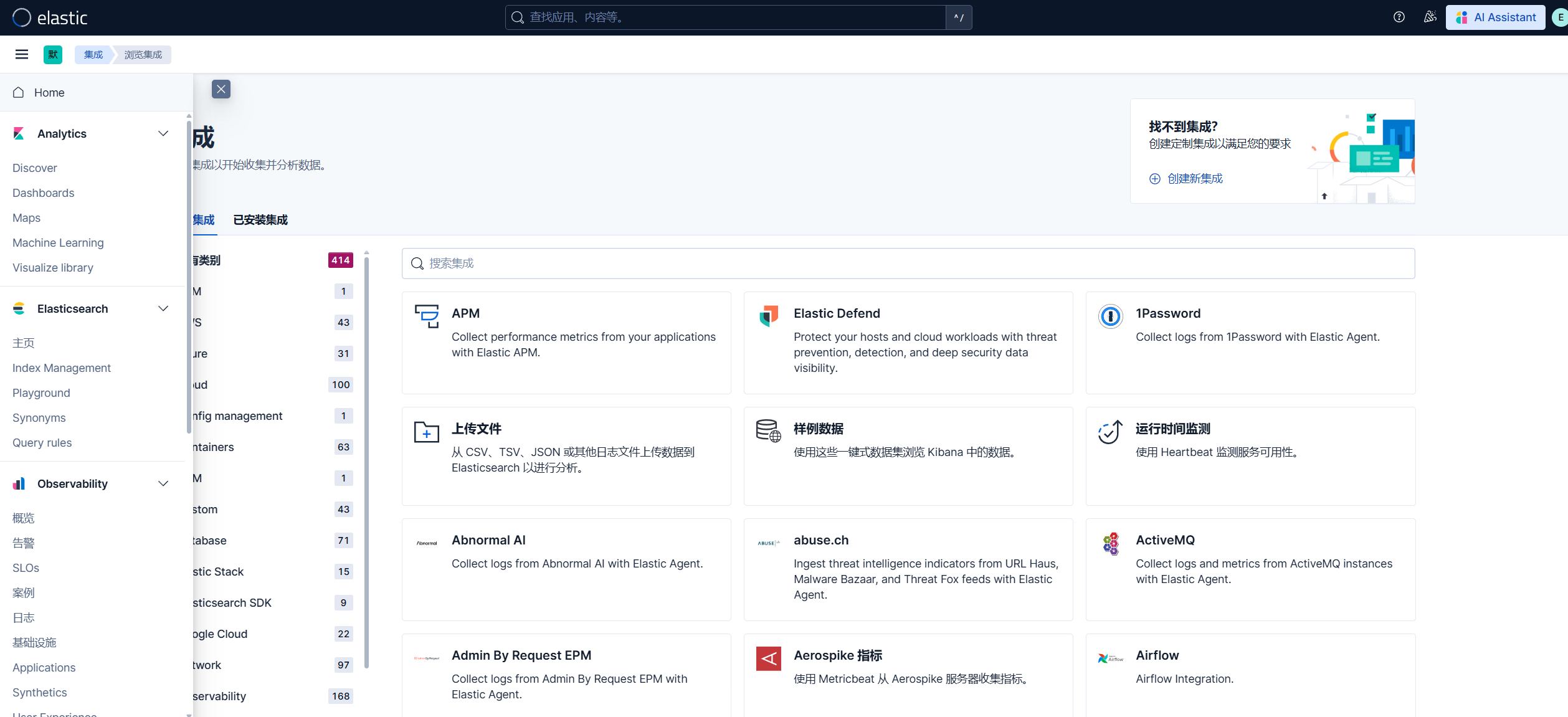The height and width of the screenshot is (717, 1568).
Task: Collapse the Analytics nav section
Action: pos(163,134)
